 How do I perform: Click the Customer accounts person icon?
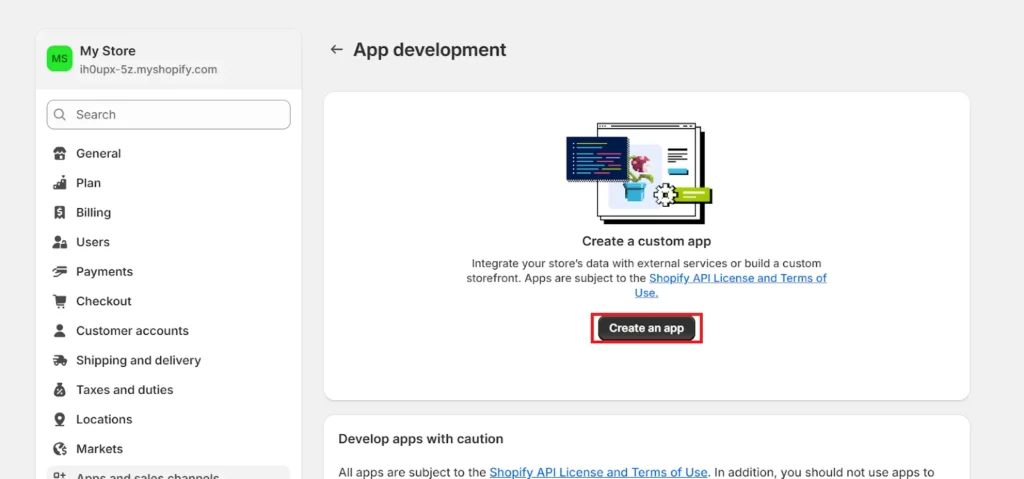tap(59, 331)
